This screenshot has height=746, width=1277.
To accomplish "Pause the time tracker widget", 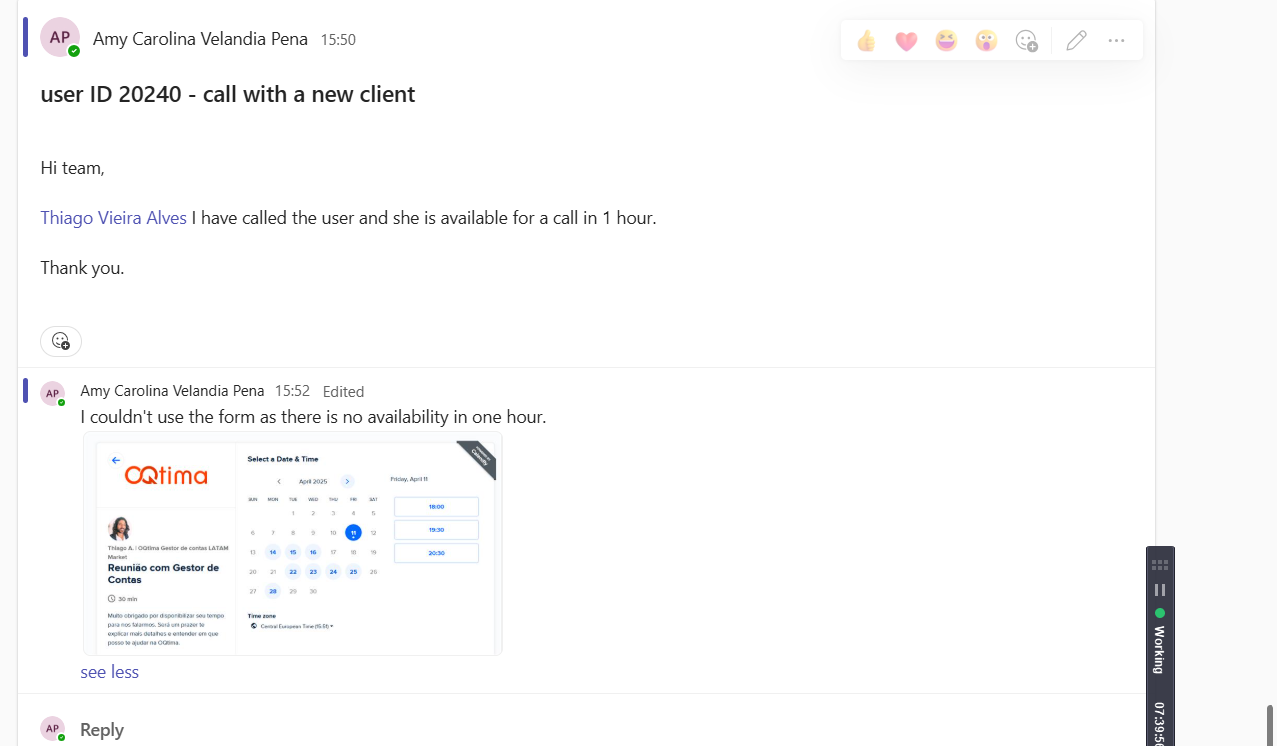I will tap(1160, 590).
